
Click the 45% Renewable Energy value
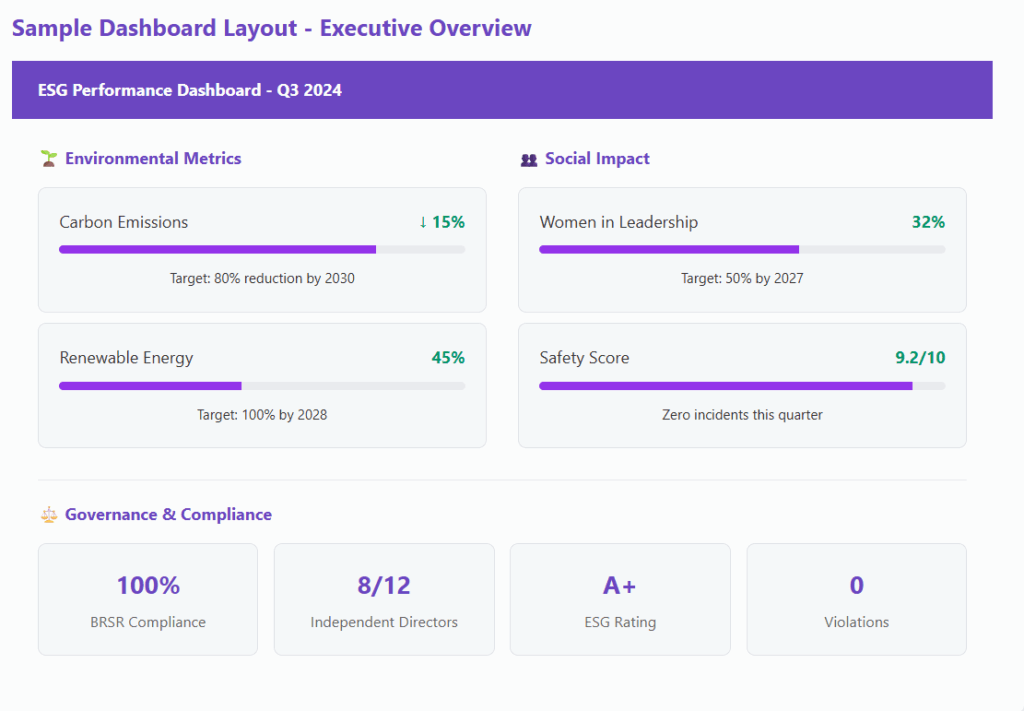click(x=448, y=358)
